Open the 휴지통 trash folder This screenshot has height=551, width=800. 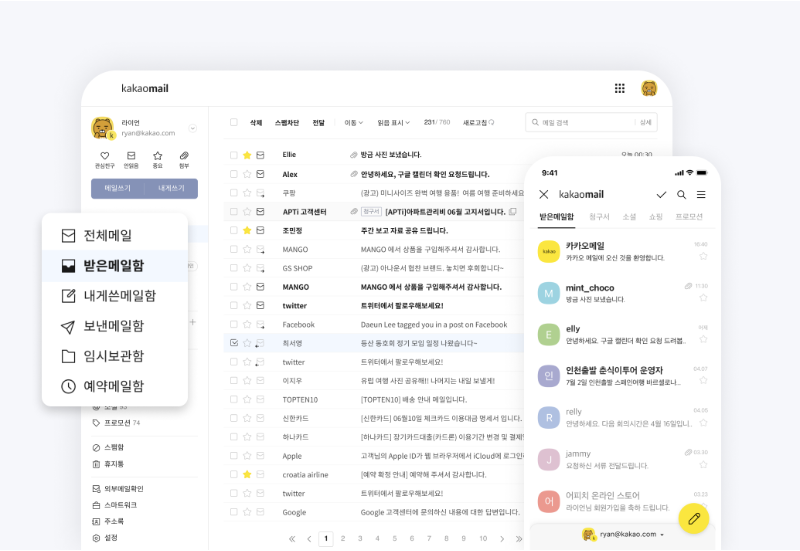[x=108, y=464]
